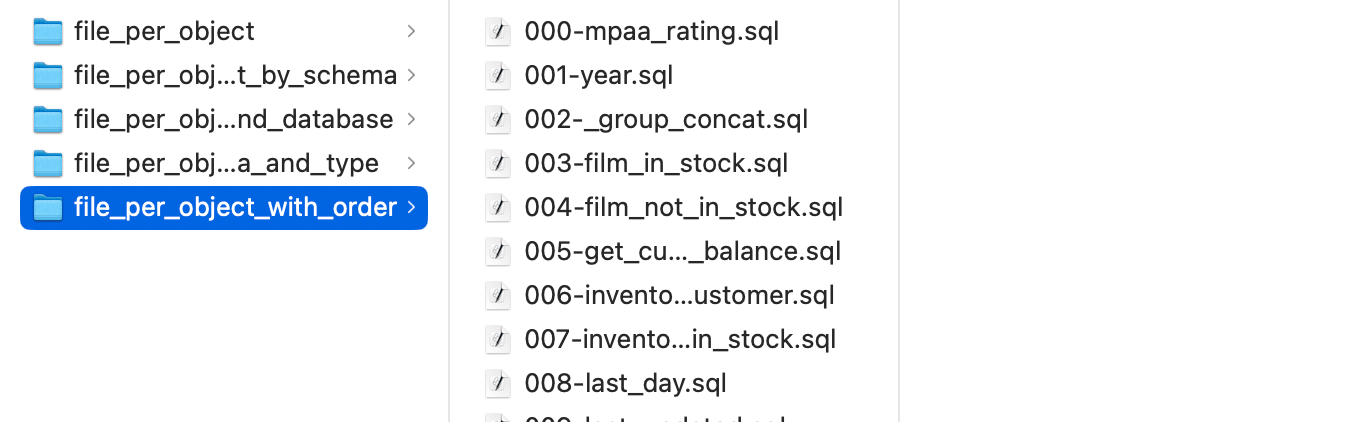Select folder name ending in a_and_type
The image size is (1348, 422).
[x=226, y=164]
